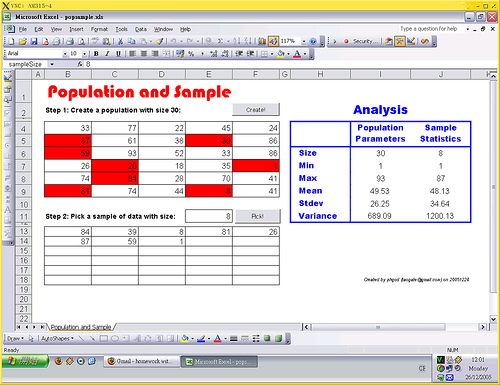
Task: Toggle Italic formatting
Action: tap(107, 54)
